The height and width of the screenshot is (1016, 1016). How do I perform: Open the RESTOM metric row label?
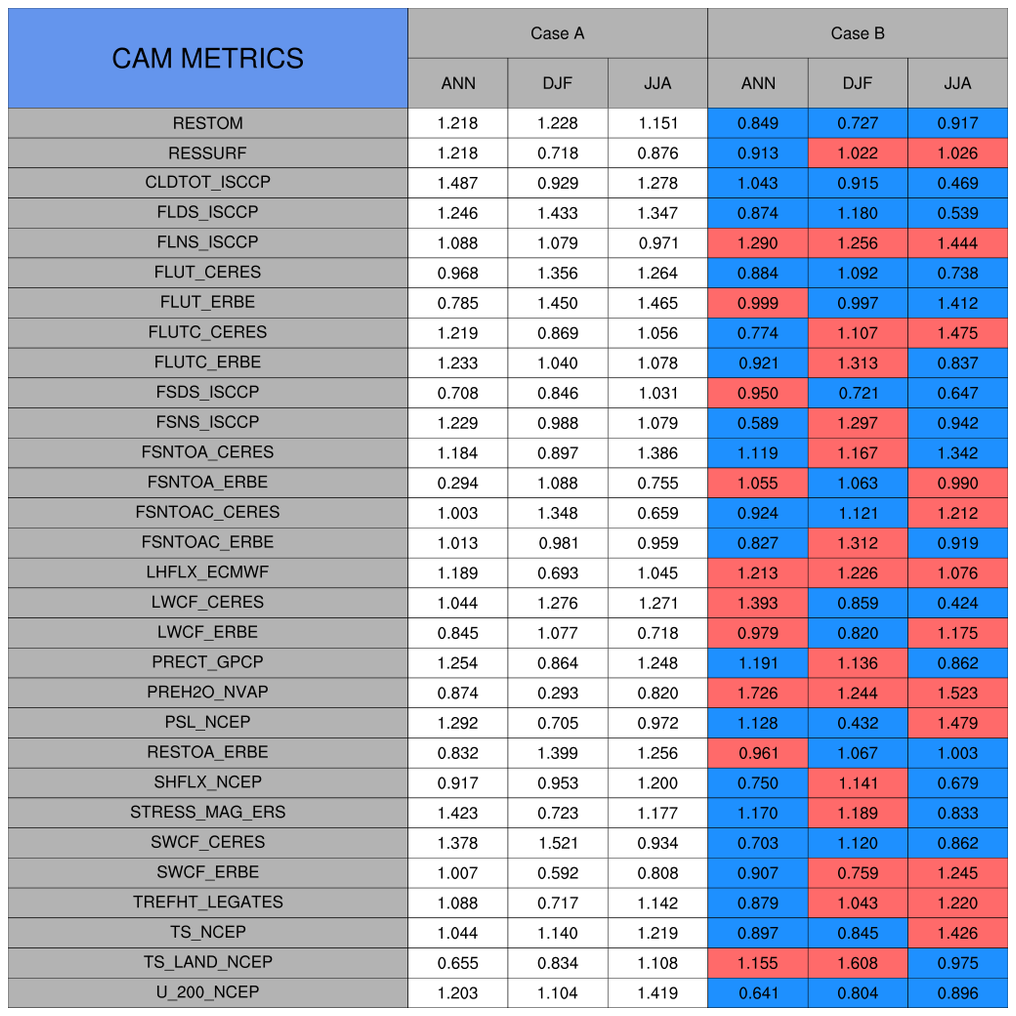click(208, 123)
